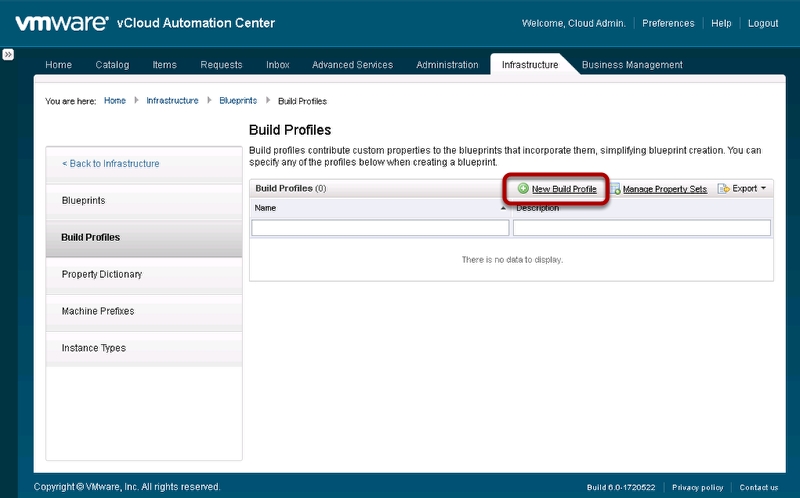Go to Home breadcrumb link
800x498 pixels.
click(x=115, y=101)
